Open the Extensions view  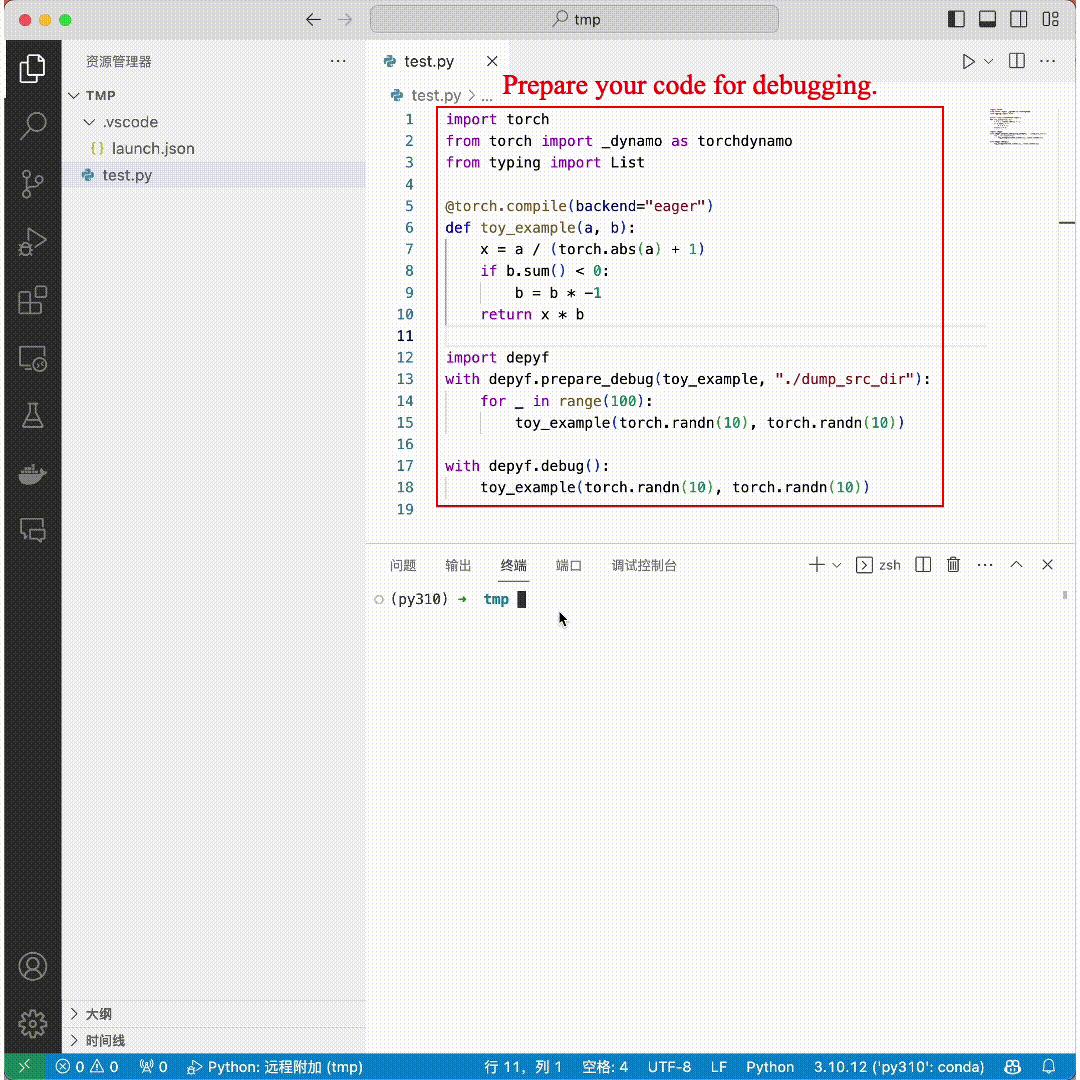(x=33, y=300)
